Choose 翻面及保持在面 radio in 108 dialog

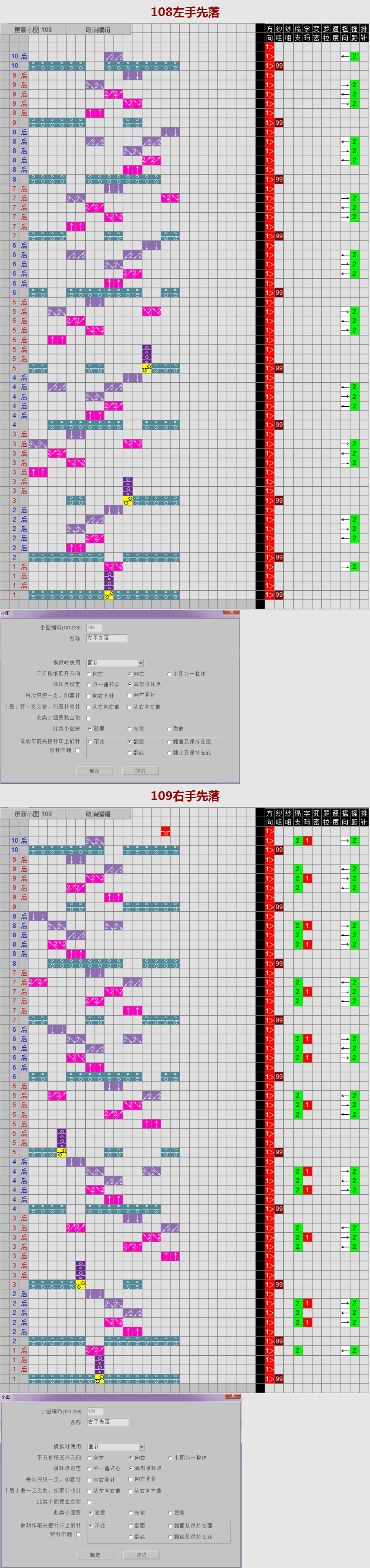169,742
